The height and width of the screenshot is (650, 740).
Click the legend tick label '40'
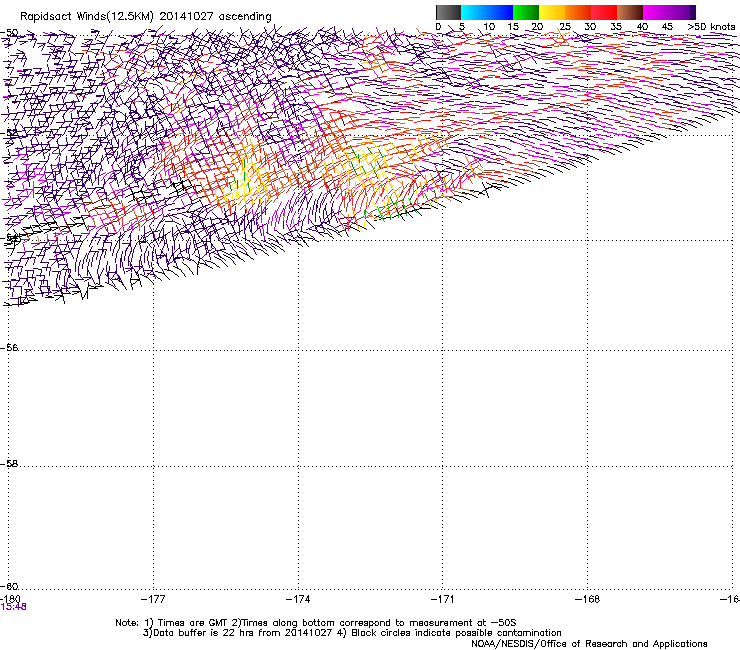pyautogui.click(x=642, y=27)
